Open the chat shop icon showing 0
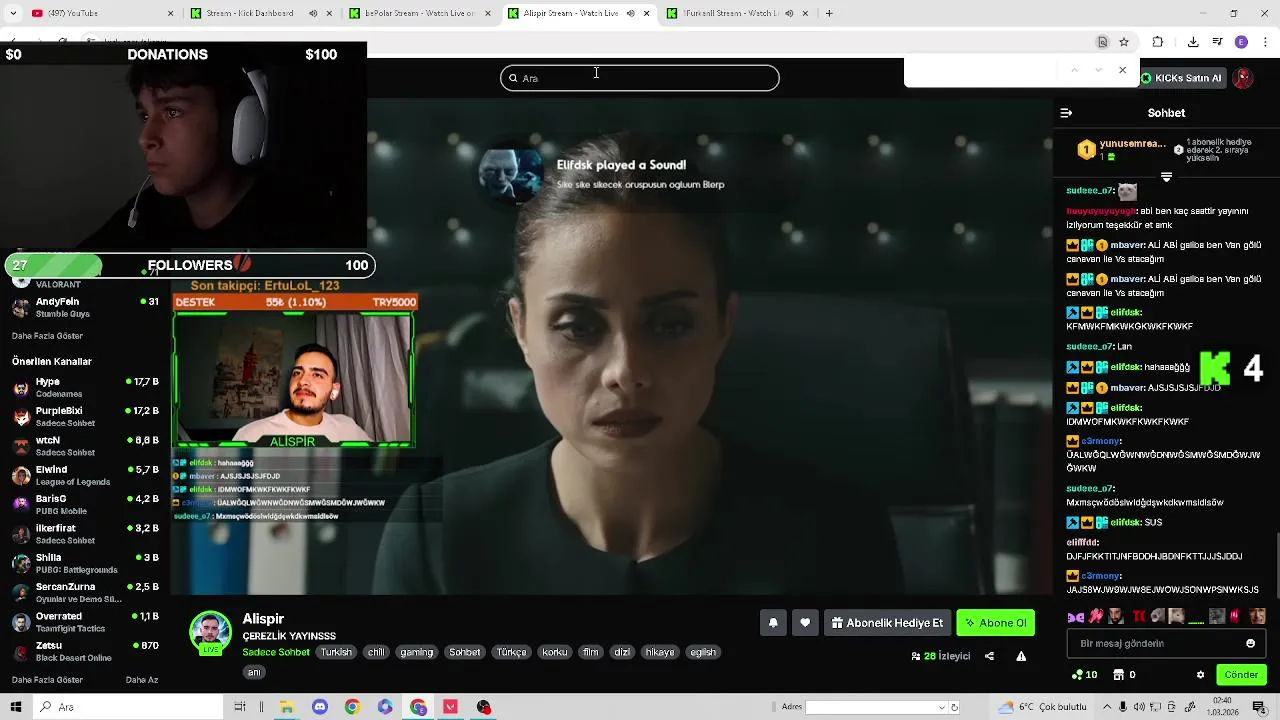The image size is (1280, 720). pyautogui.click(x=1124, y=675)
